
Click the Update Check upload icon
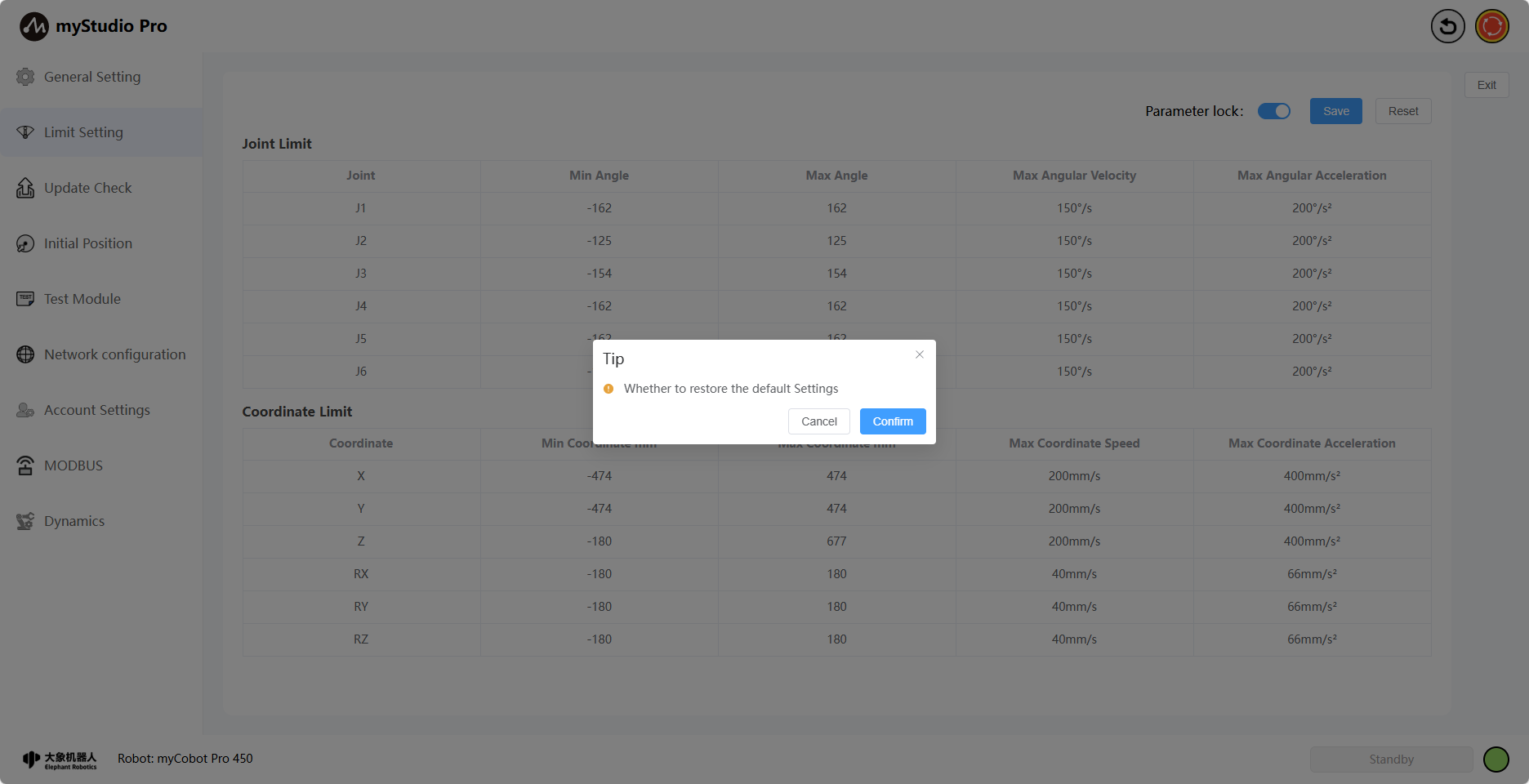point(25,188)
